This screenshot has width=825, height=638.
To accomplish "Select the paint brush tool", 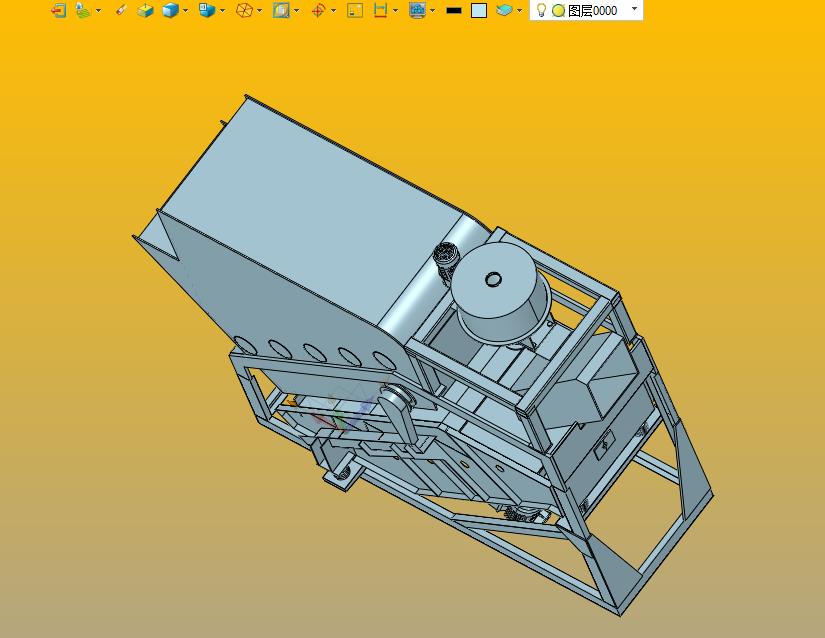I will tap(121, 11).
